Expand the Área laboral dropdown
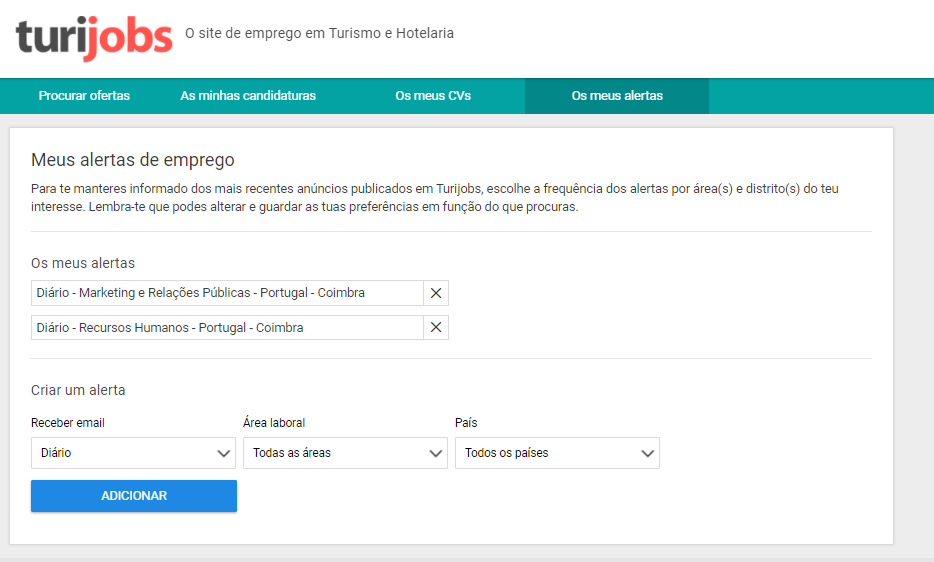 click(x=345, y=453)
